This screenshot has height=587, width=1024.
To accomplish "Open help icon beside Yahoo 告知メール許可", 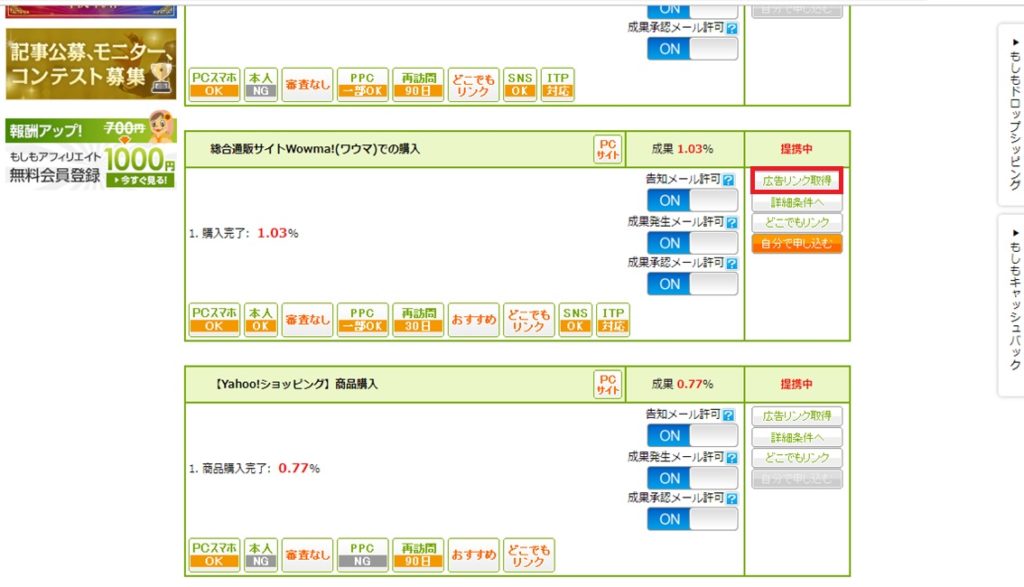I will coord(728,415).
